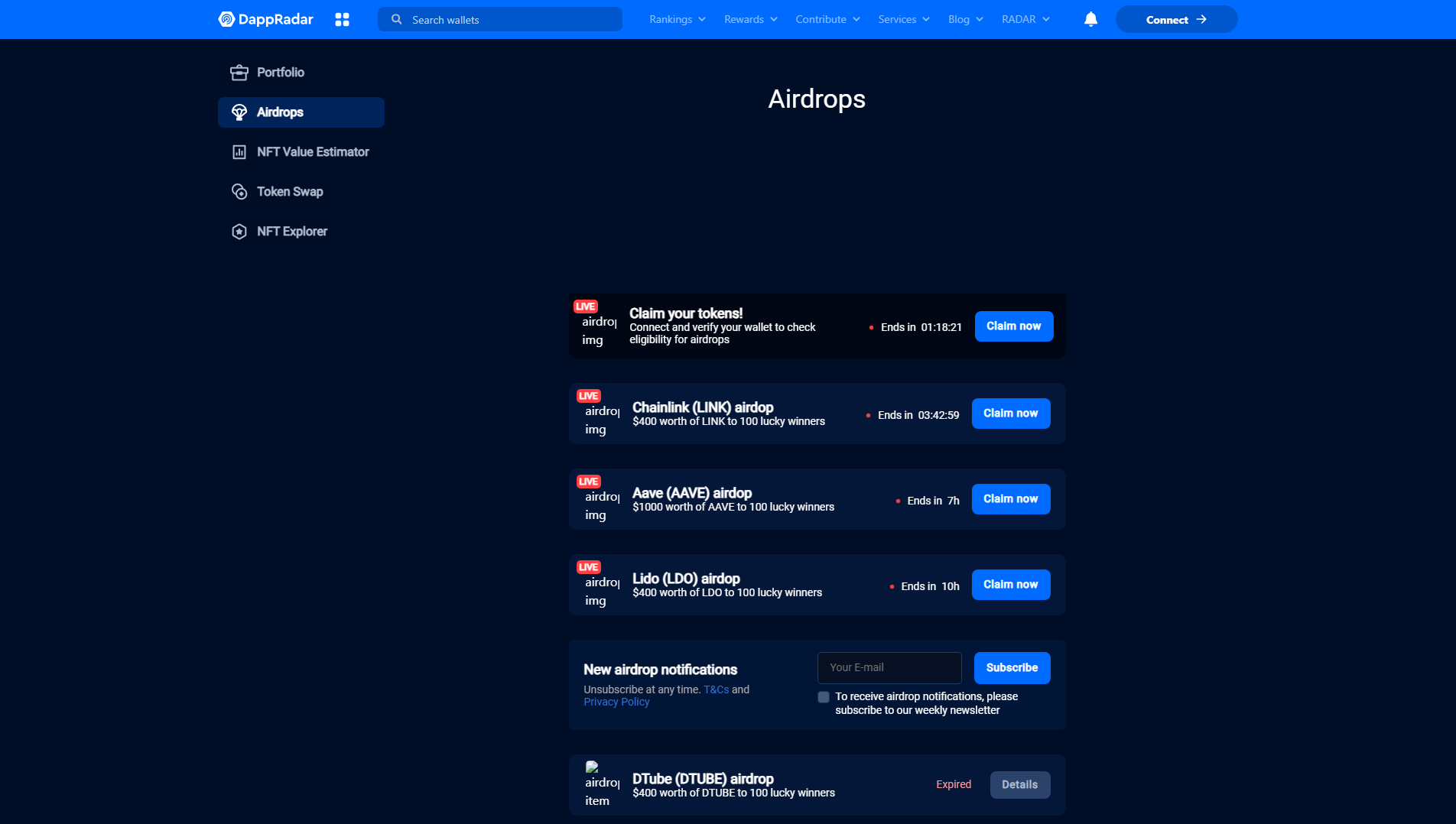Click the Claim your tokens! heading
This screenshot has width=1456, height=824.
coord(686,313)
